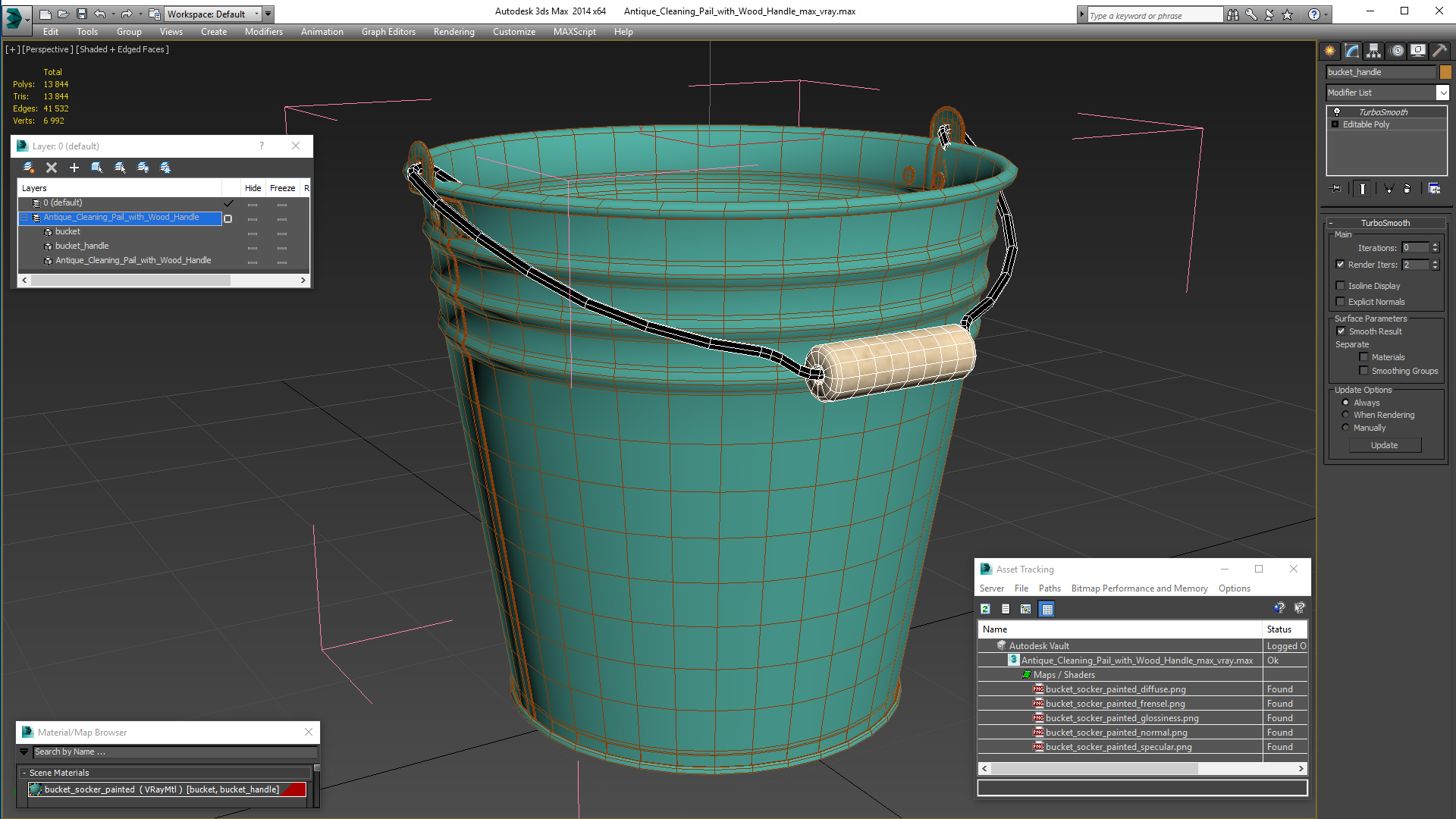This screenshot has width=1456, height=819.
Task: Refresh the Asset Tracking list
Action: (985, 609)
